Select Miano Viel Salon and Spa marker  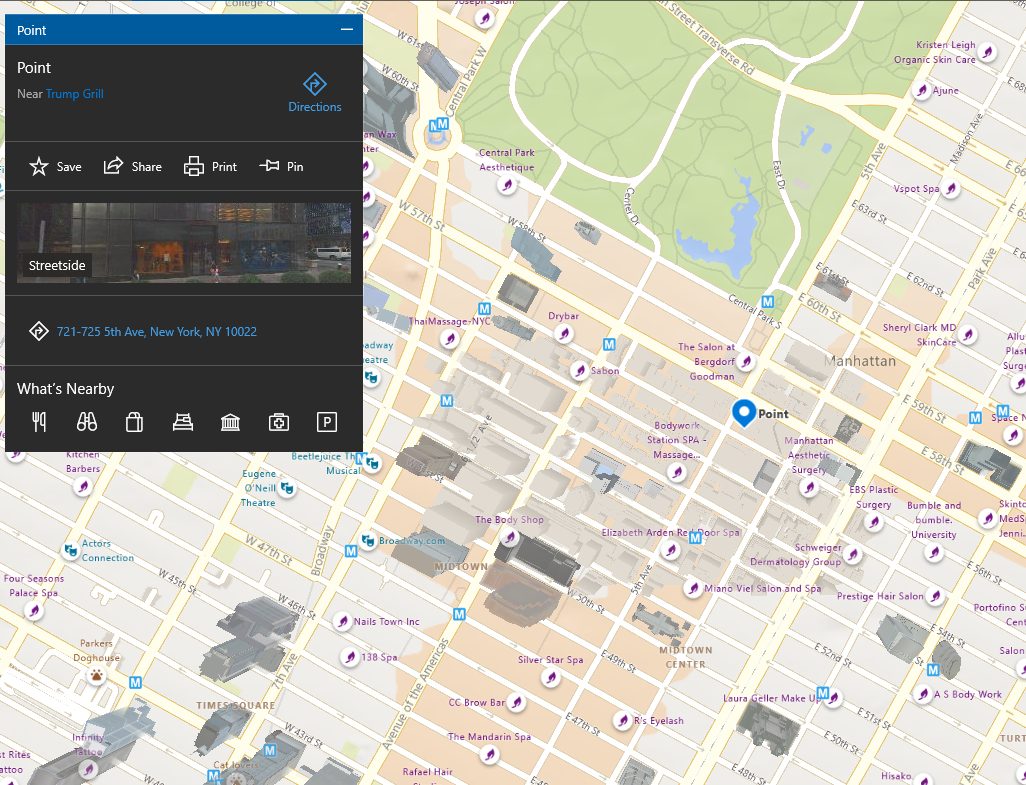[693, 588]
